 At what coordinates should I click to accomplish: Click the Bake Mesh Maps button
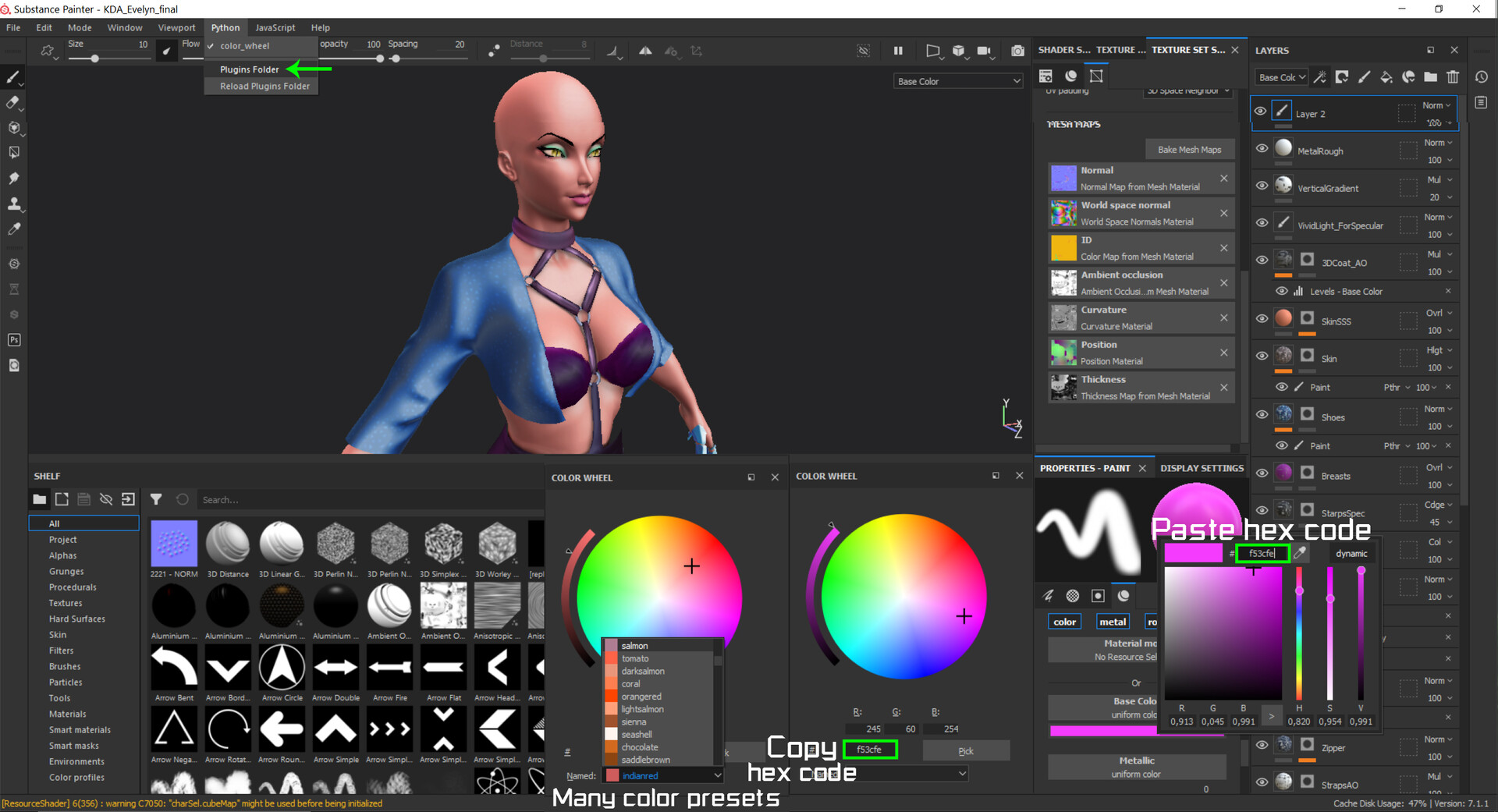click(x=1190, y=149)
